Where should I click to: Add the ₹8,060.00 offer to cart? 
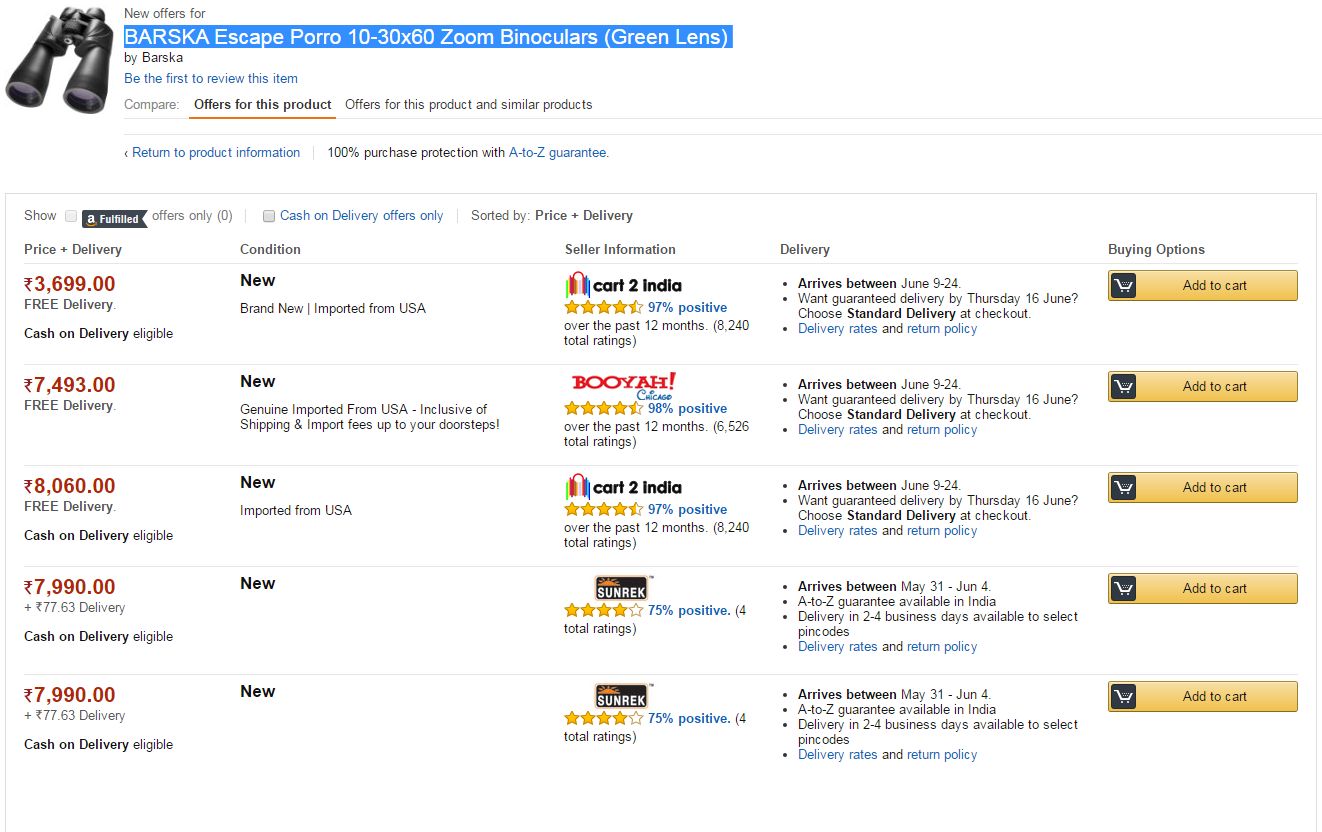point(1202,487)
